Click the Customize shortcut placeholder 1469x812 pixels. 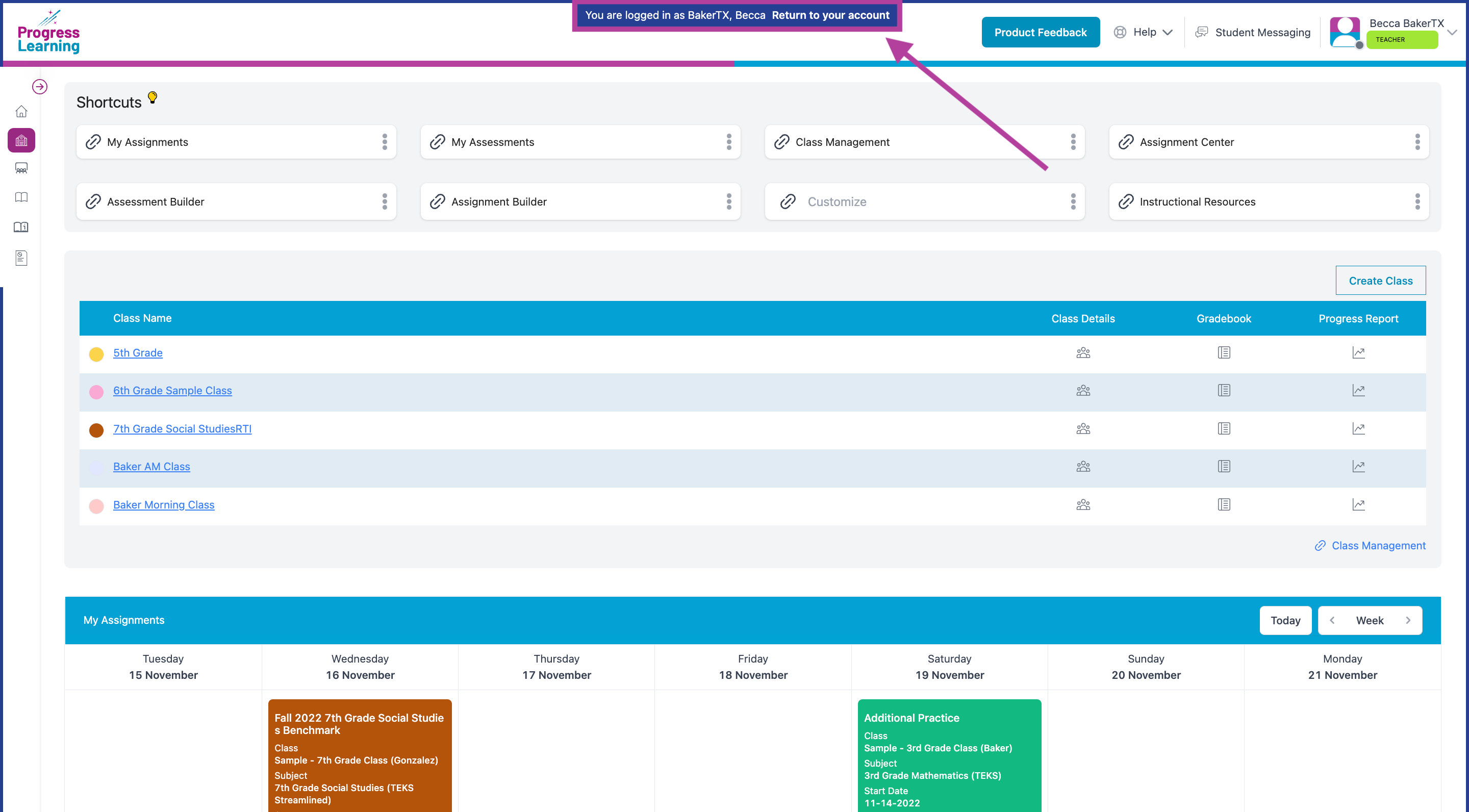click(x=924, y=201)
